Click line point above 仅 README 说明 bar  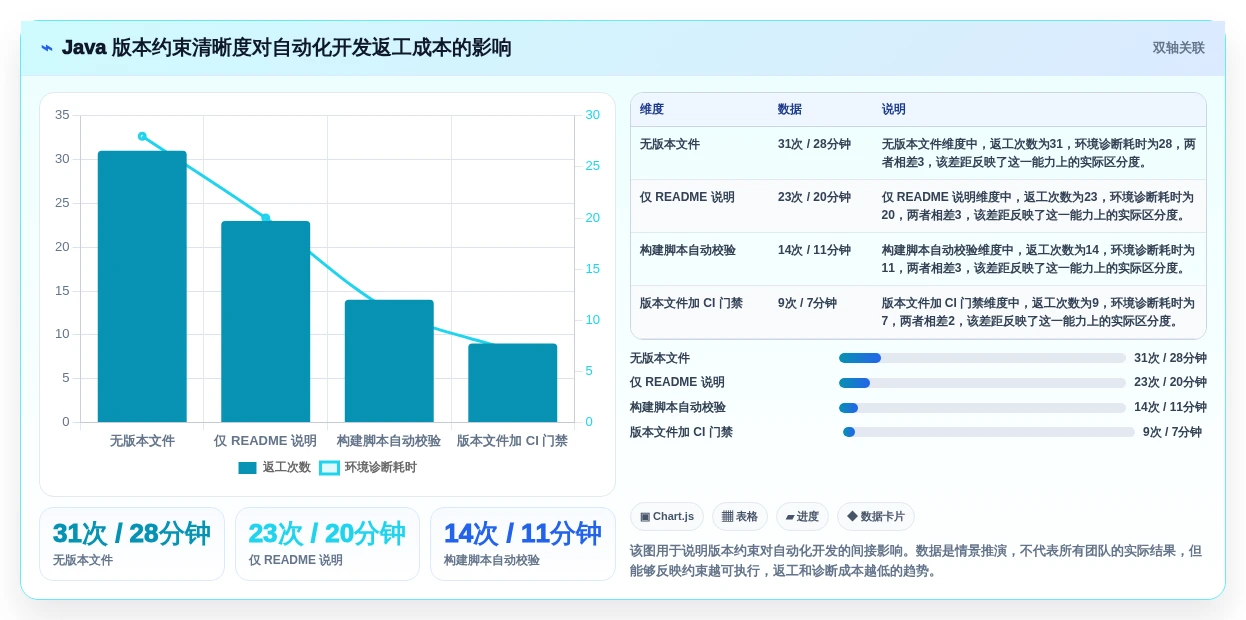[x=266, y=218]
